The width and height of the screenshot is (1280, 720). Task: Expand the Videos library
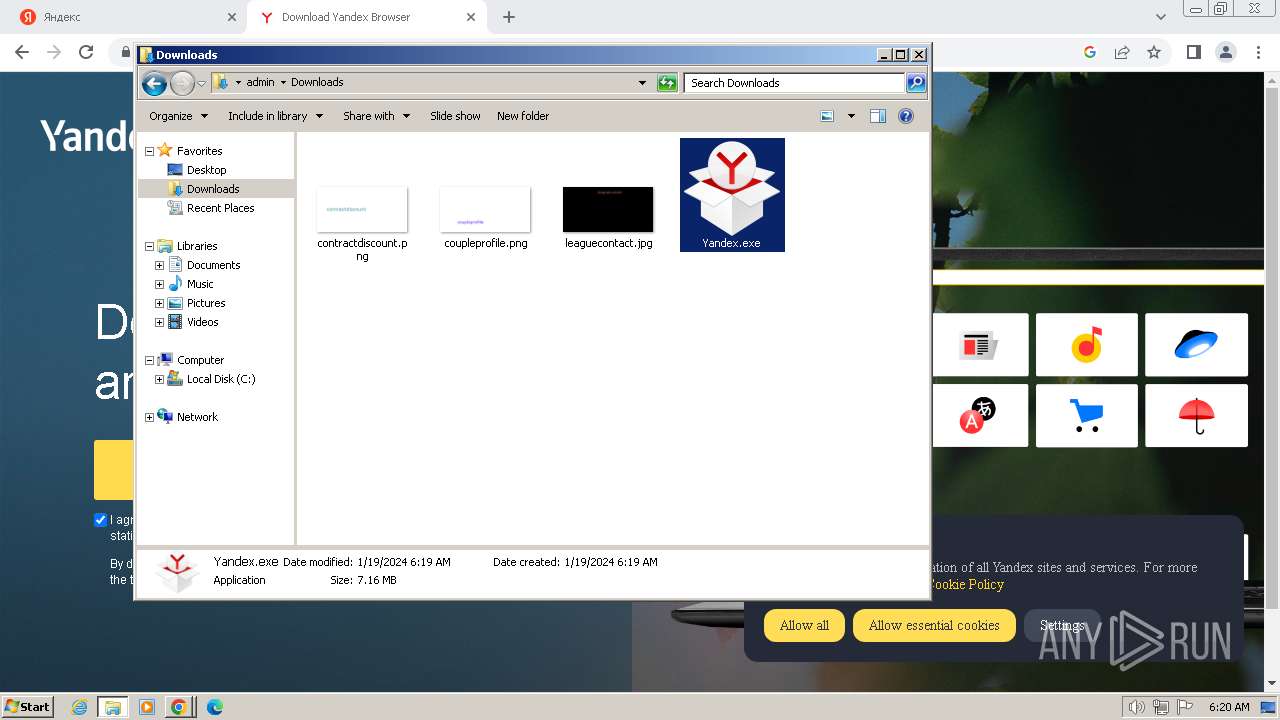click(x=159, y=322)
